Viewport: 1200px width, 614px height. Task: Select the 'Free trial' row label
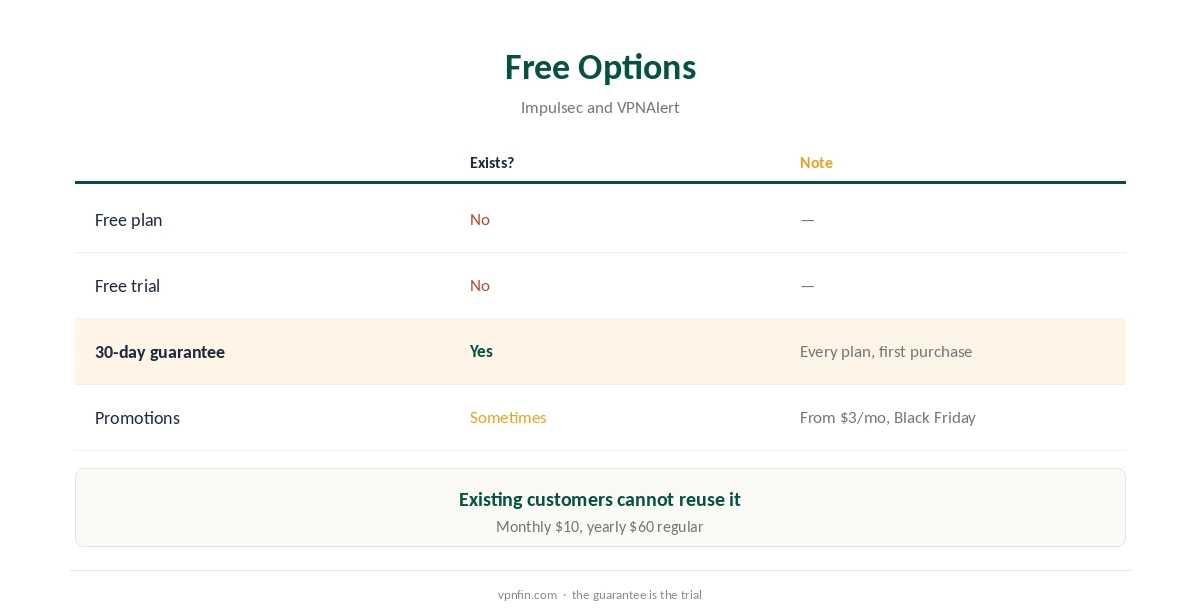click(x=127, y=286)
